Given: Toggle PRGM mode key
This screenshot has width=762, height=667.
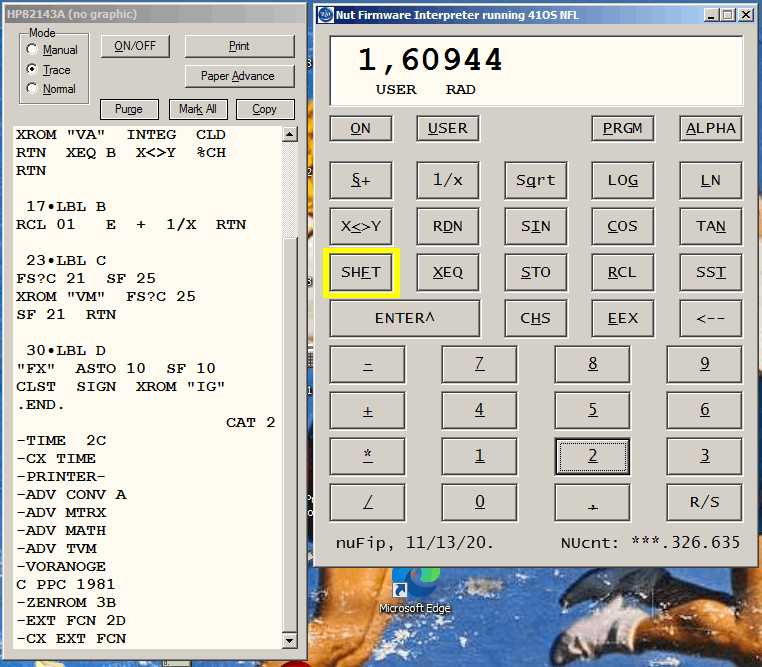Looking at the screenshot, I should point(623,128).
